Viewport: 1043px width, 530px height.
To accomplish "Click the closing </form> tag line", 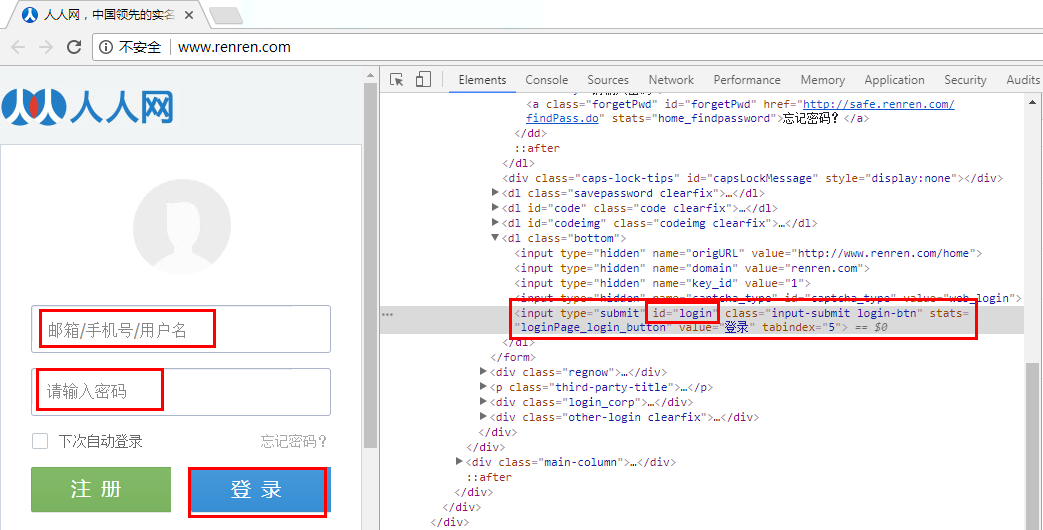I will tap(513, 357).
